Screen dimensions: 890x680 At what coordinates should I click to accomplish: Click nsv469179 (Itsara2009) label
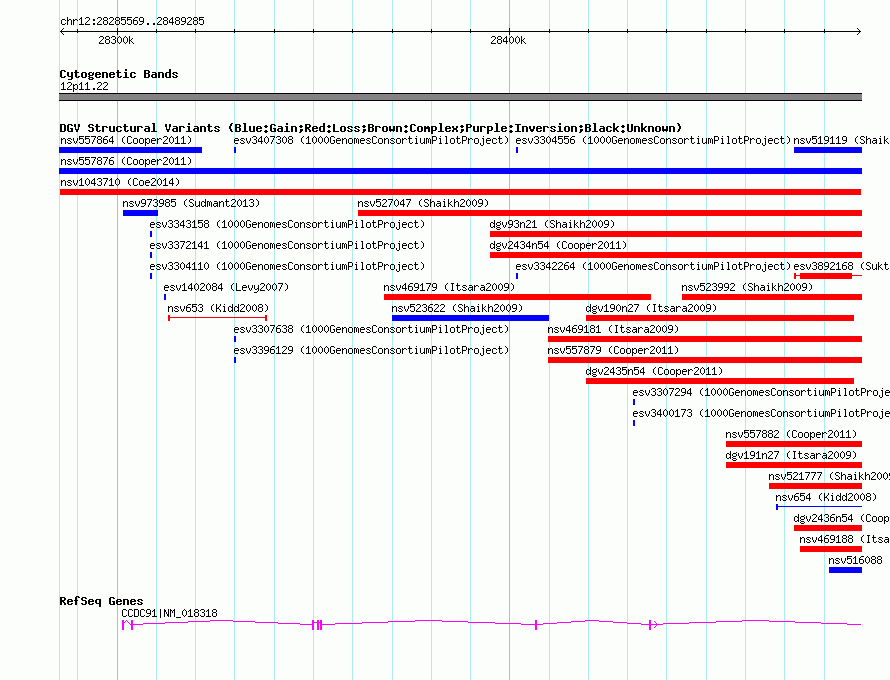[x=449, y=287]
